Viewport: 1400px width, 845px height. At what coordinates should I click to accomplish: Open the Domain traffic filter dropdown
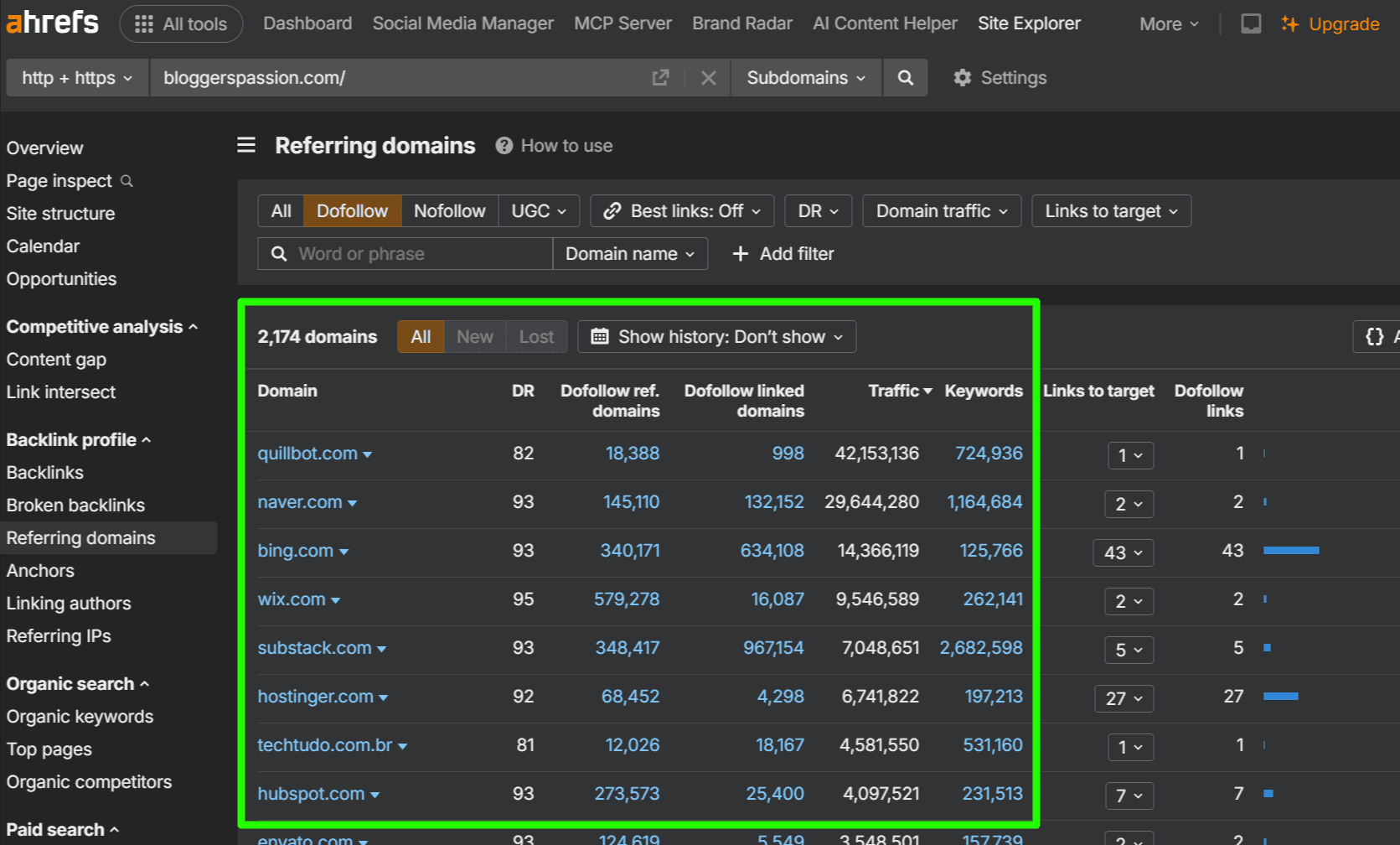click(940, 210)
